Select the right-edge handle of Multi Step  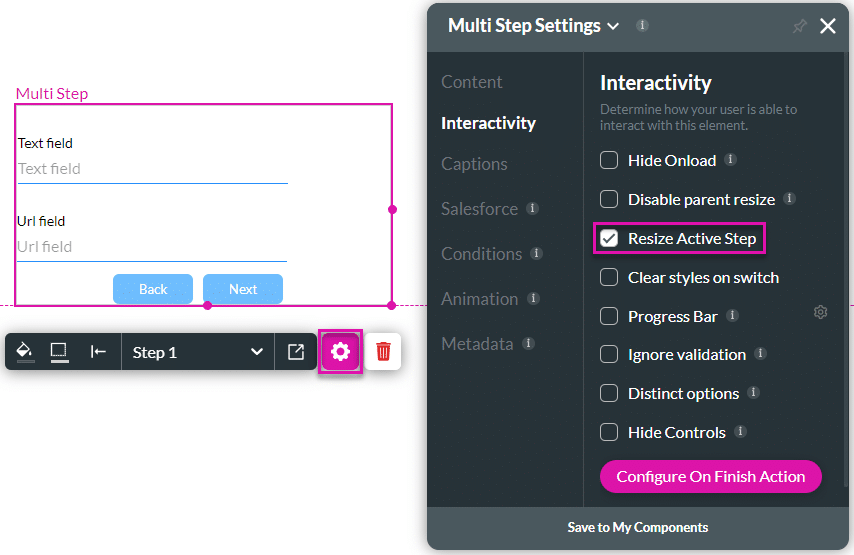point(392,209)
